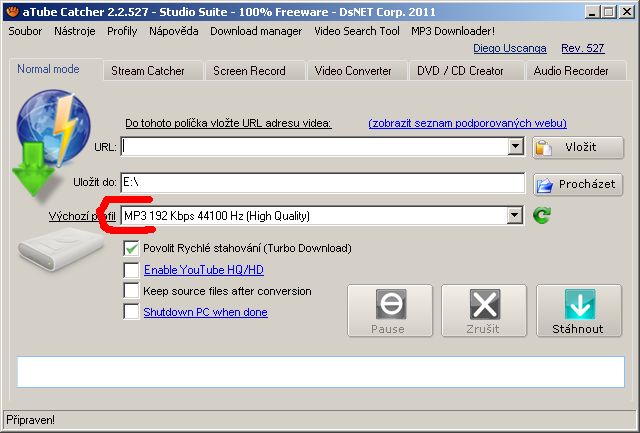The height and width of the screenshot is (433, 640).
Task: Open the Rev. 527 link
Action: coord(582,49)
